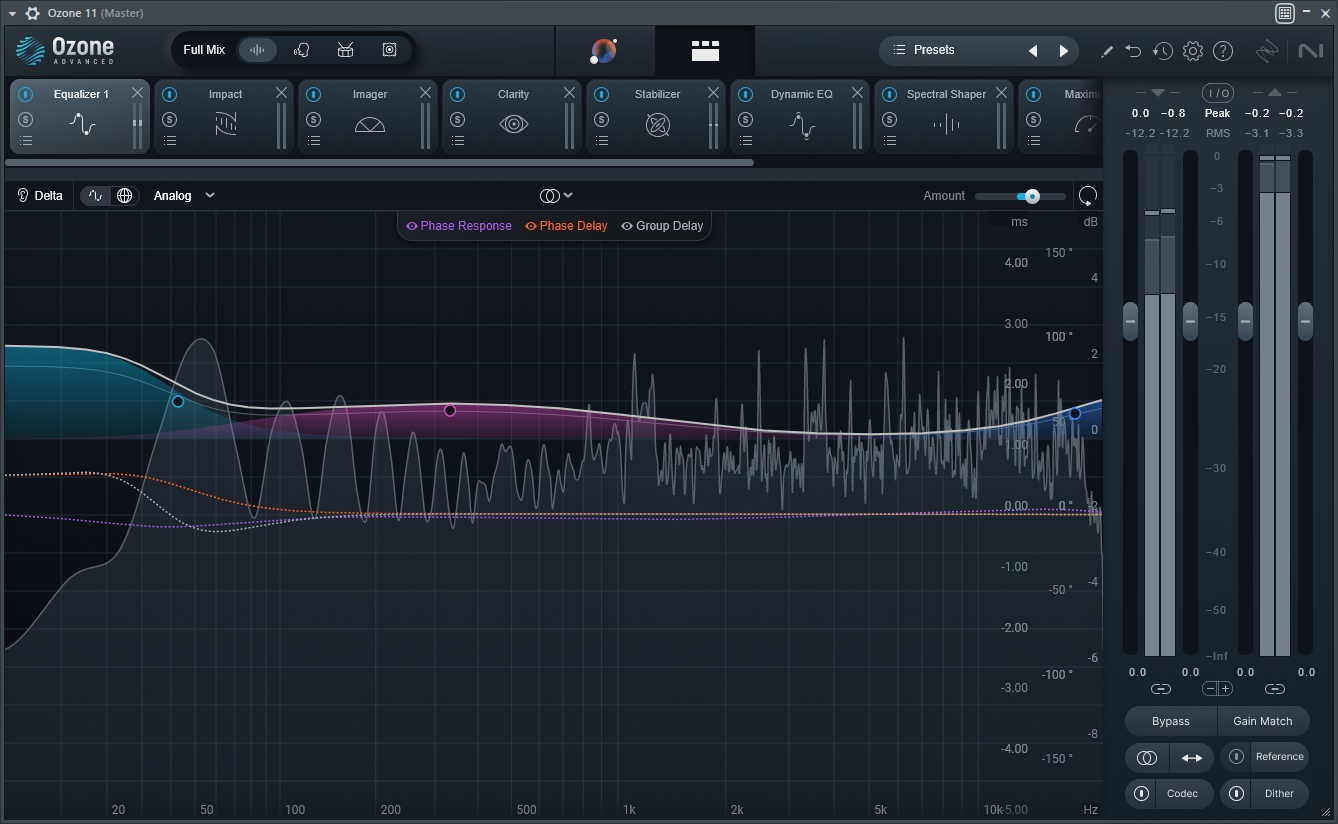Click the Native Instruments logo icon
This screenshot has height=824, width=1338.
tap(1310, 51)
